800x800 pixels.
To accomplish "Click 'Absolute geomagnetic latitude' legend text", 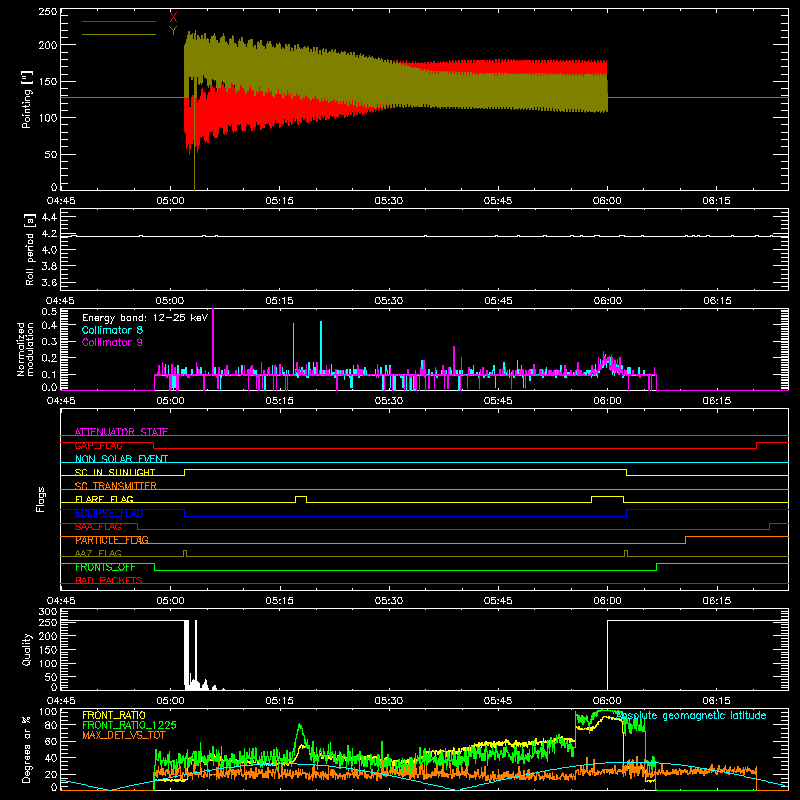I will tap(691, 716).
